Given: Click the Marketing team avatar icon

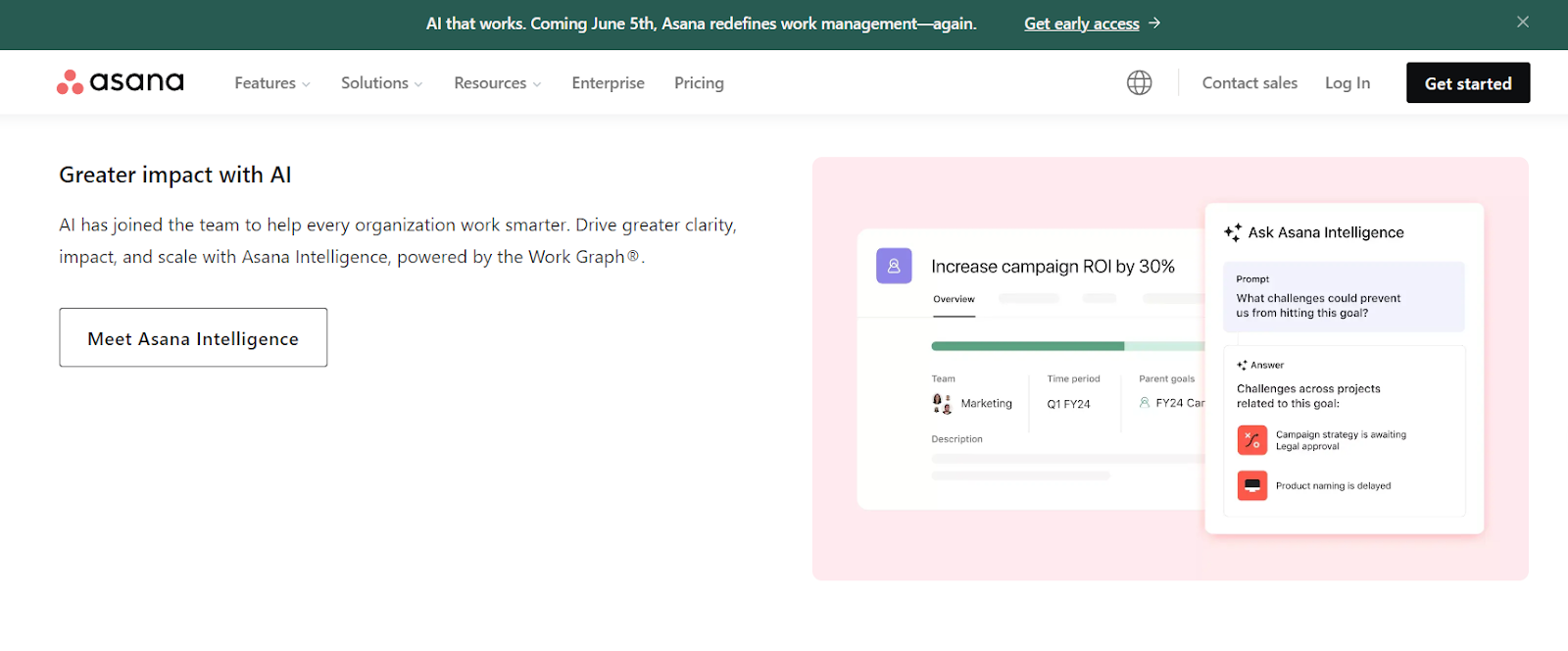Looking at the screenshot, I should (x=942, y=404).
